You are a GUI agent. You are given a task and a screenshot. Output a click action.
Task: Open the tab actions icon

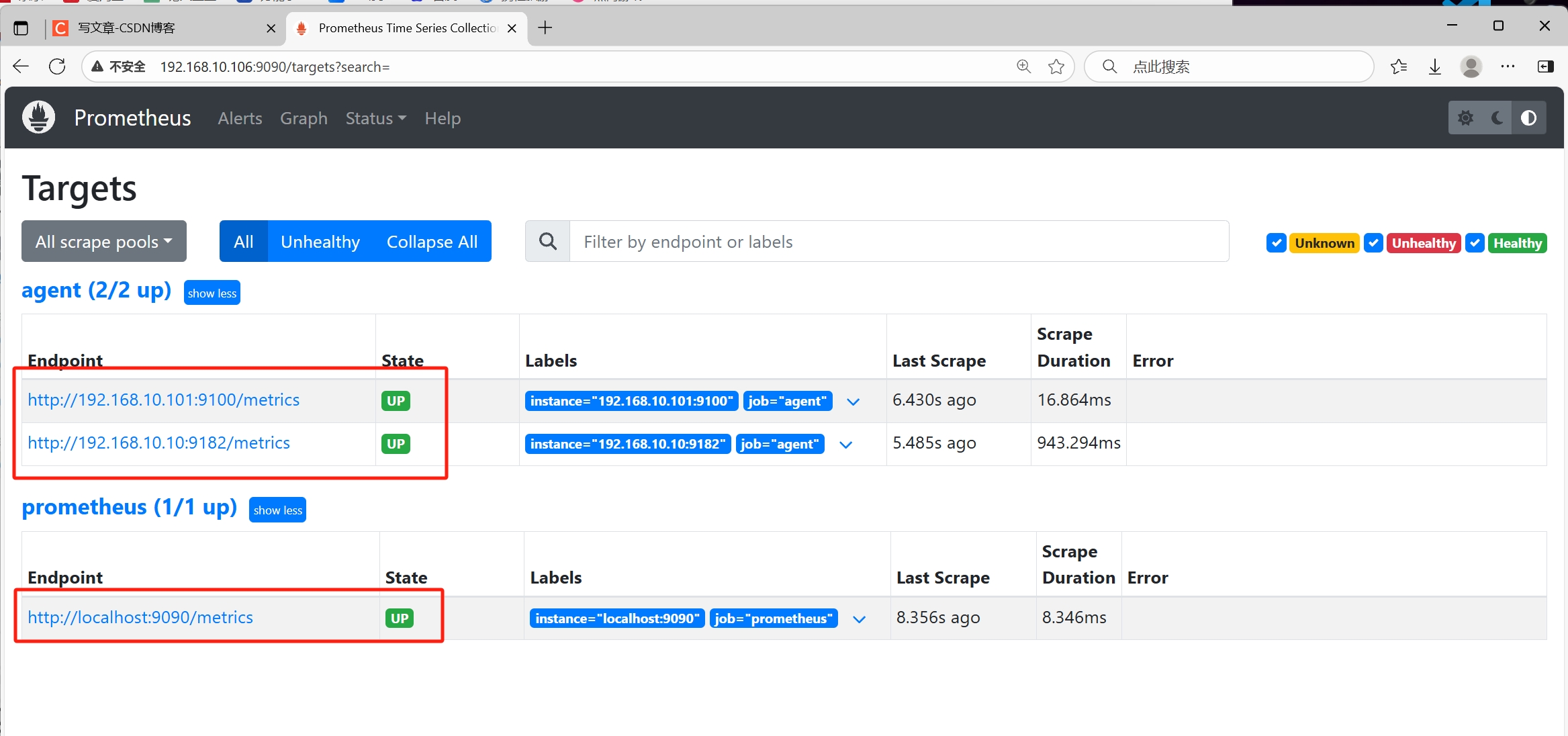(x=21, y=28)
